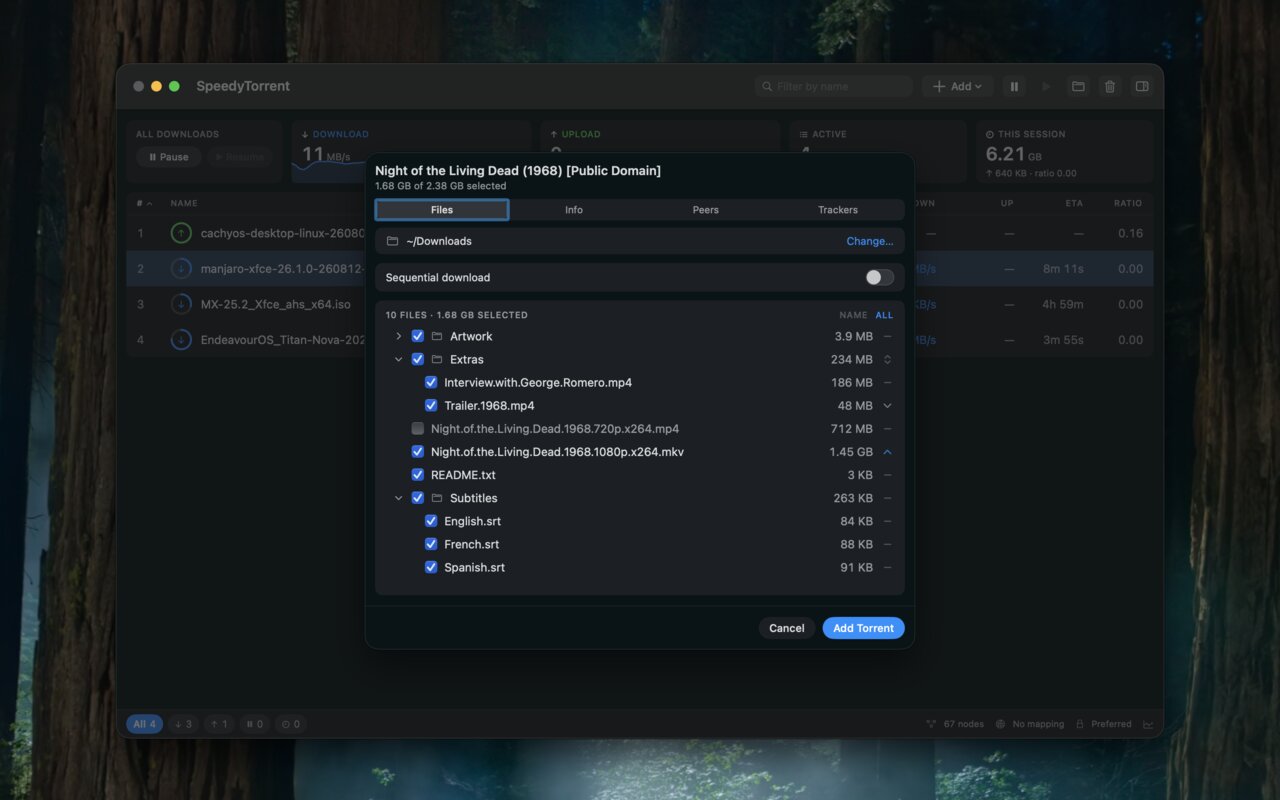1280x800 pixels.
Task: Enable the Sequential download switch
Action: pos(880,277)
